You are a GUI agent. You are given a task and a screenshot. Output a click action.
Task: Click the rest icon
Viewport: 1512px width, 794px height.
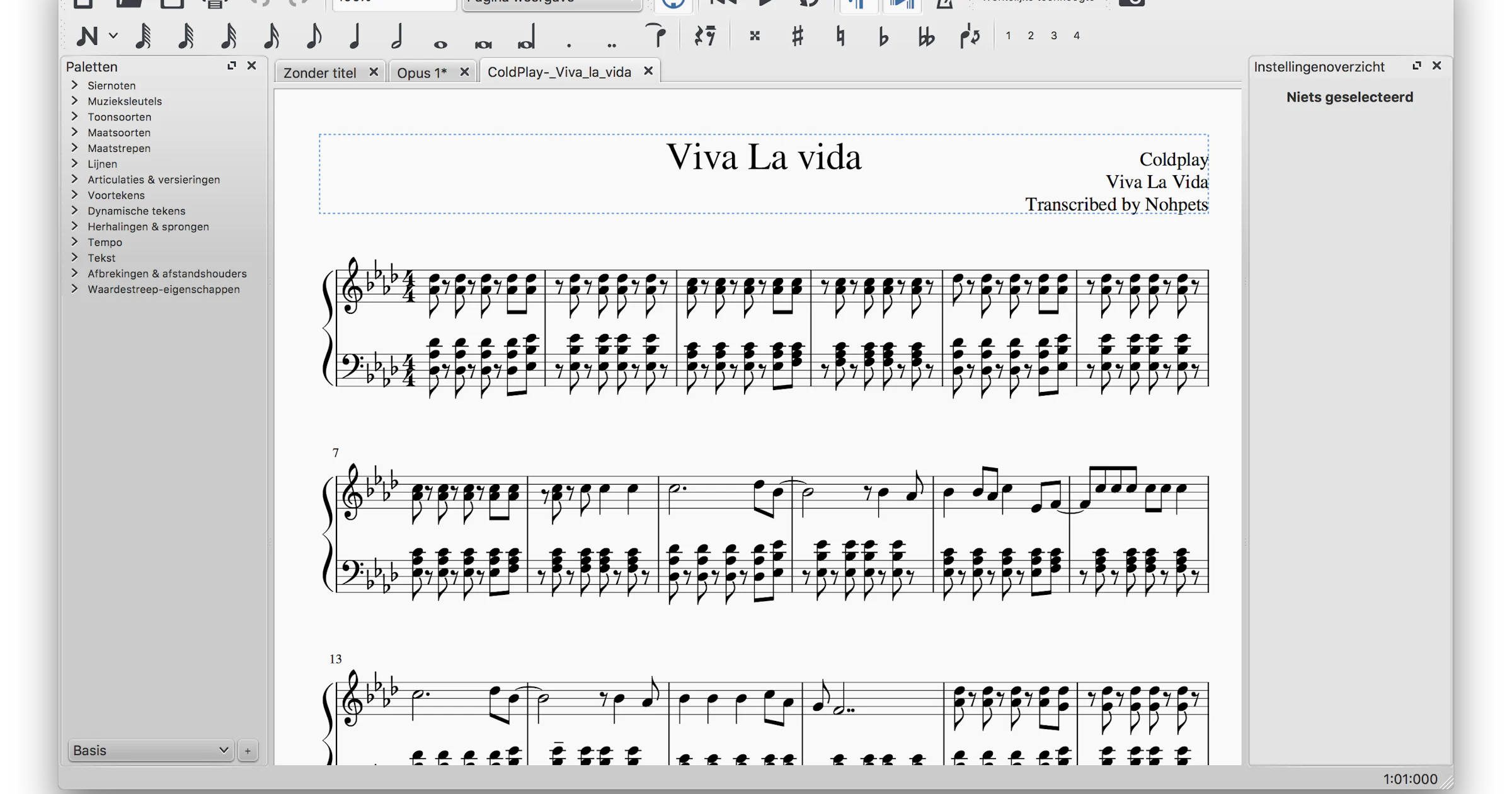pos(705,36)
